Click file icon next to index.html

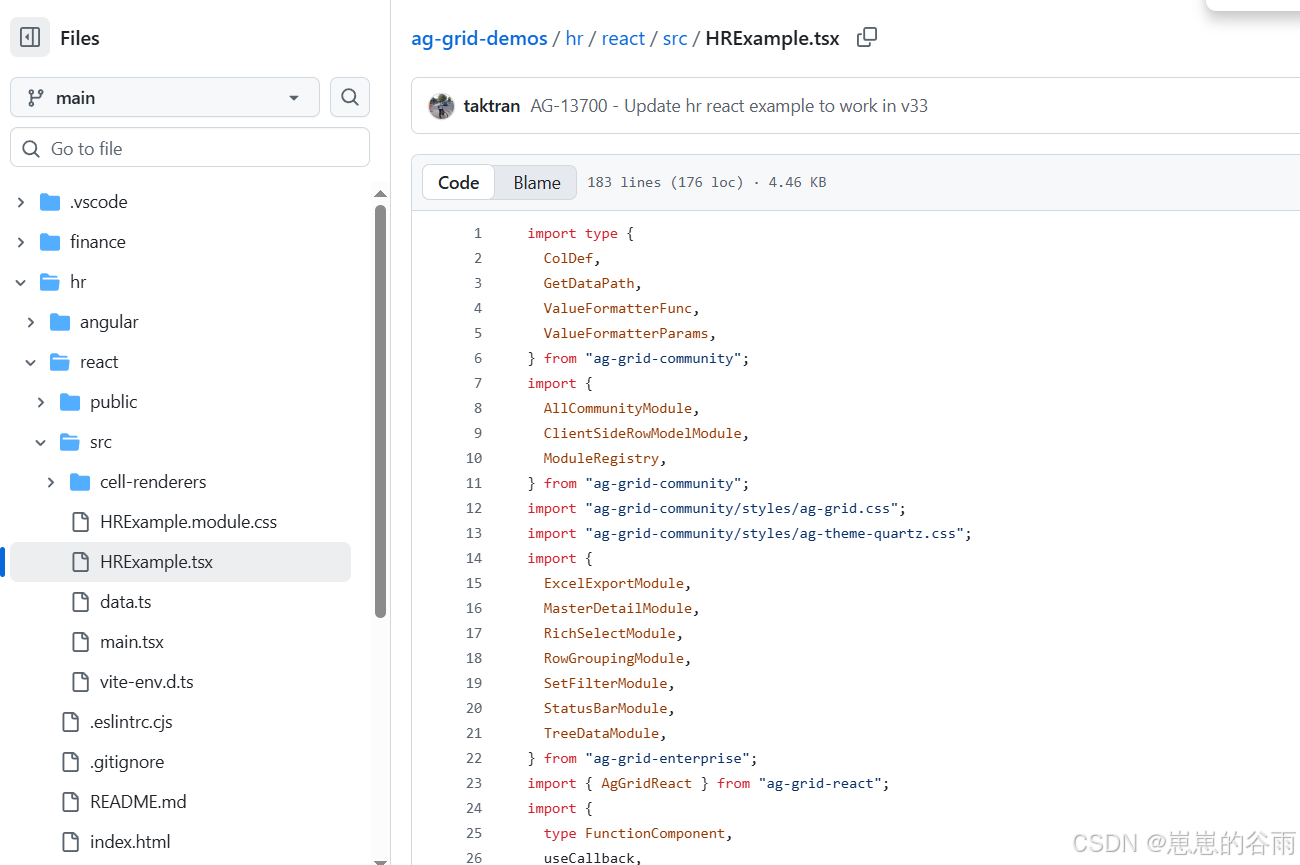(x=71, y=842)
